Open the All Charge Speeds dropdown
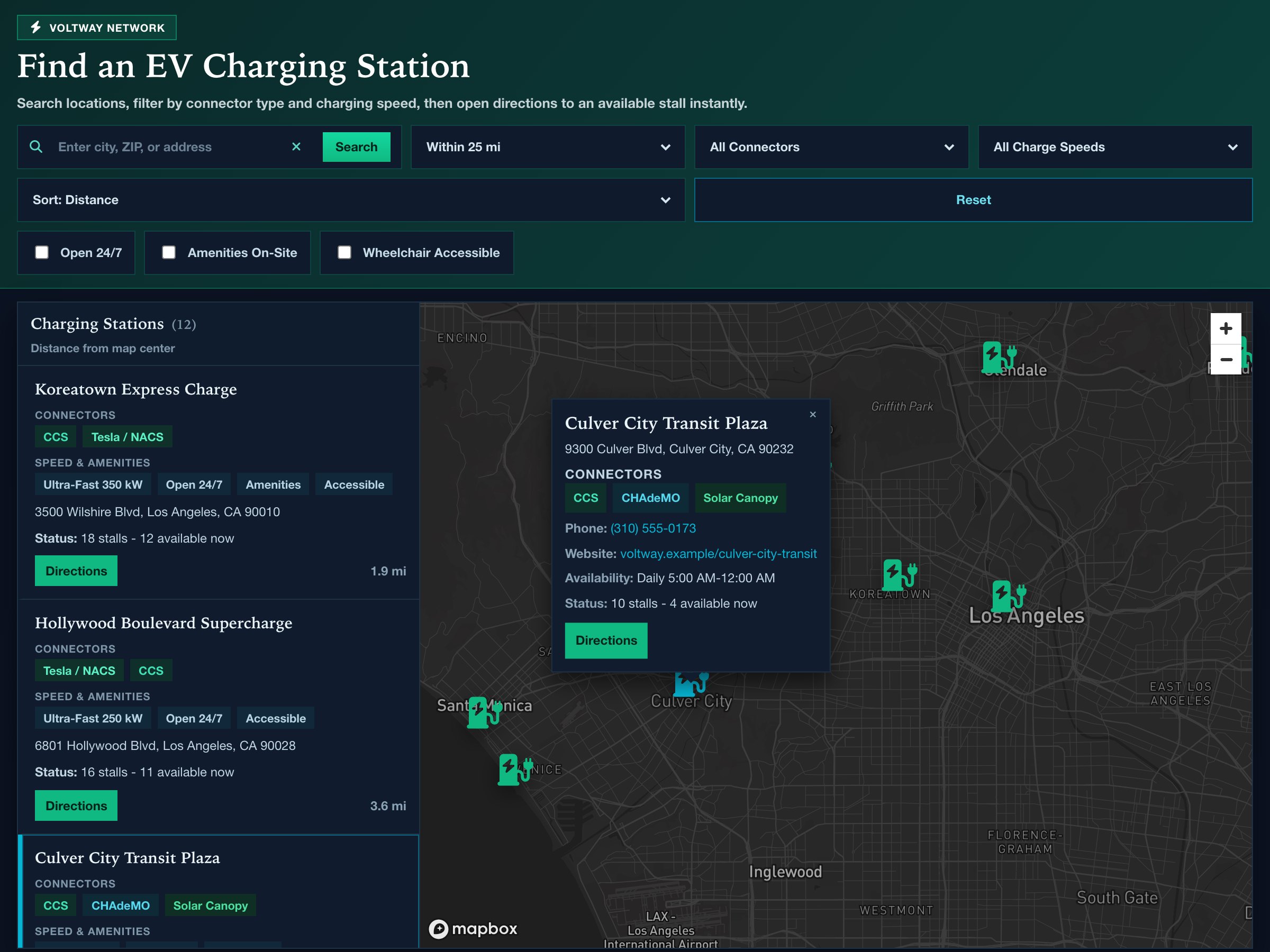Viewport: 1270px width, 952px height. click(1115, 147)
